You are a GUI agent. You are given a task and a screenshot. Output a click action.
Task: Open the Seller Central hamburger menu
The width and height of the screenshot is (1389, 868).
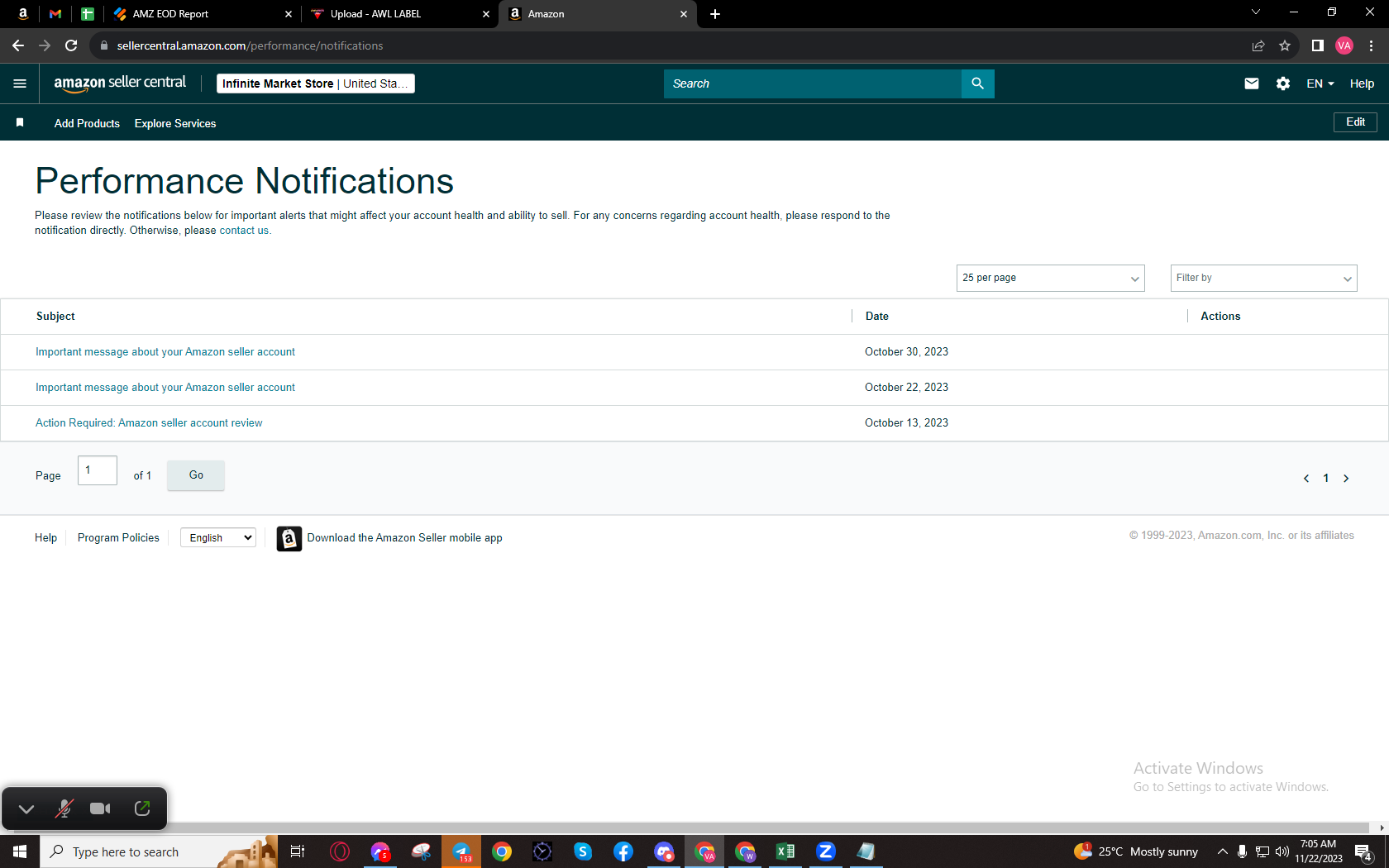click(x=20, y=83)
